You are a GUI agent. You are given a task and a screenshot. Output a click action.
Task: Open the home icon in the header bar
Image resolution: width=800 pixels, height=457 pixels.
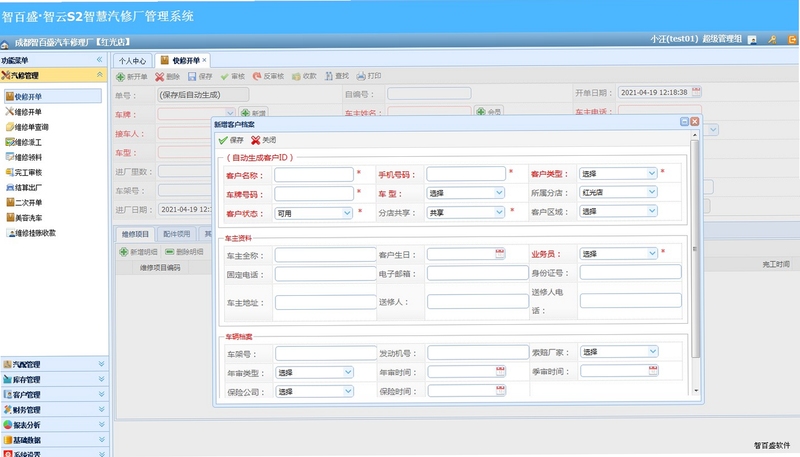click(x=5, y=43)
